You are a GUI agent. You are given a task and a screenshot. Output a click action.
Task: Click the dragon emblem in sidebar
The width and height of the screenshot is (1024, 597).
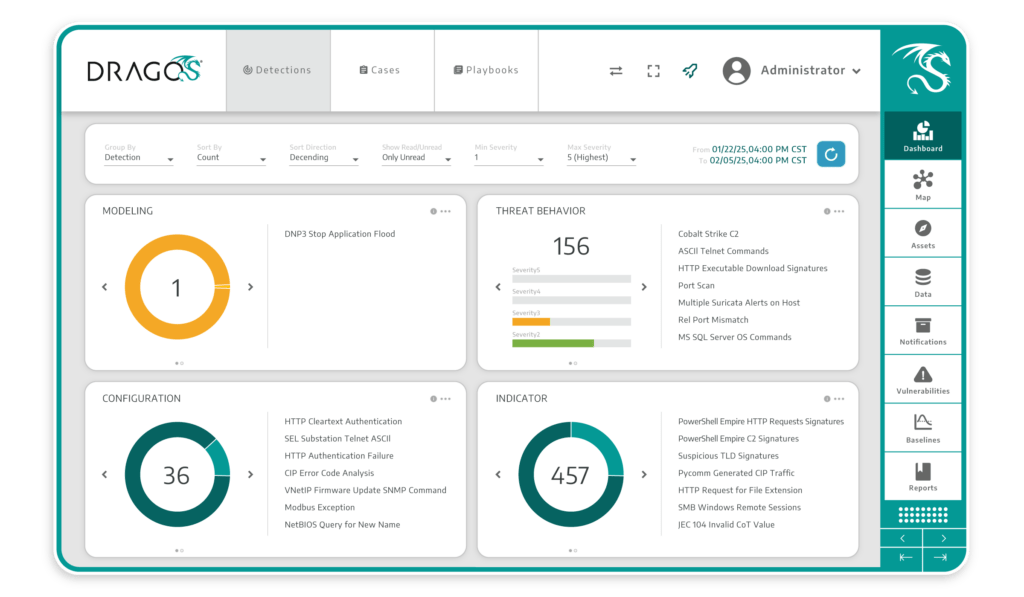[x=923, y=68]
